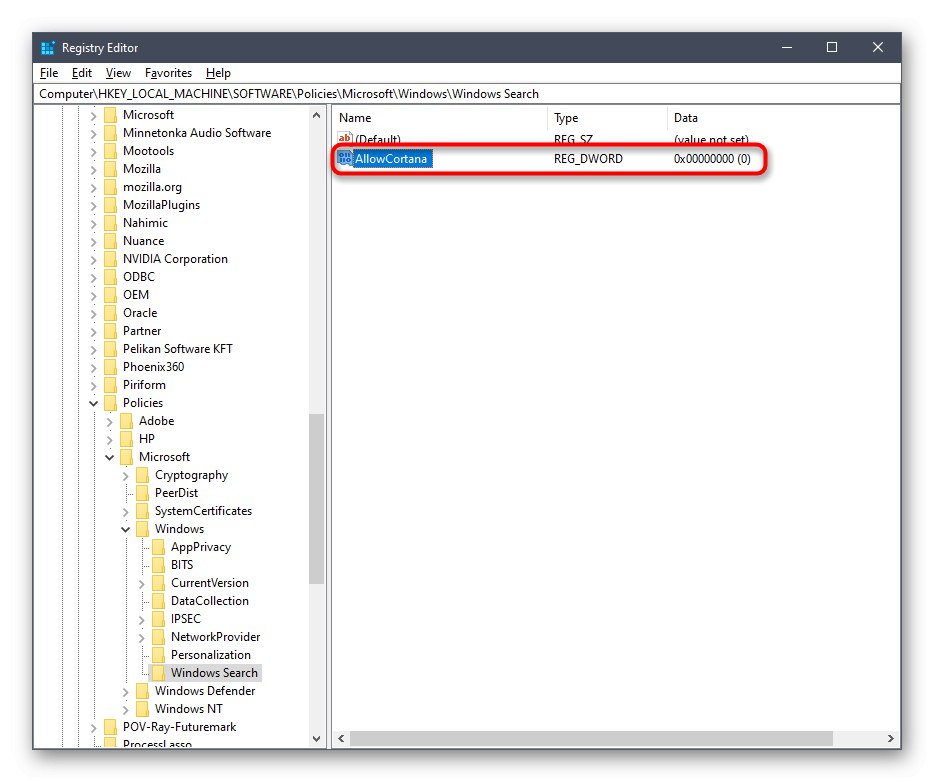
Task: Select the Nuance key
Action: pos(144,241)
